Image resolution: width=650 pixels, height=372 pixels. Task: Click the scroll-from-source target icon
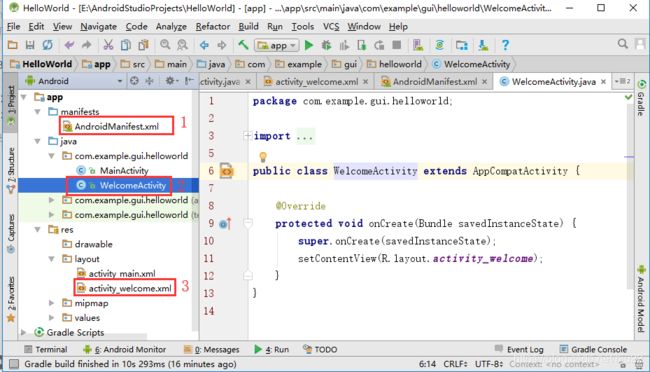coord(134,81)
